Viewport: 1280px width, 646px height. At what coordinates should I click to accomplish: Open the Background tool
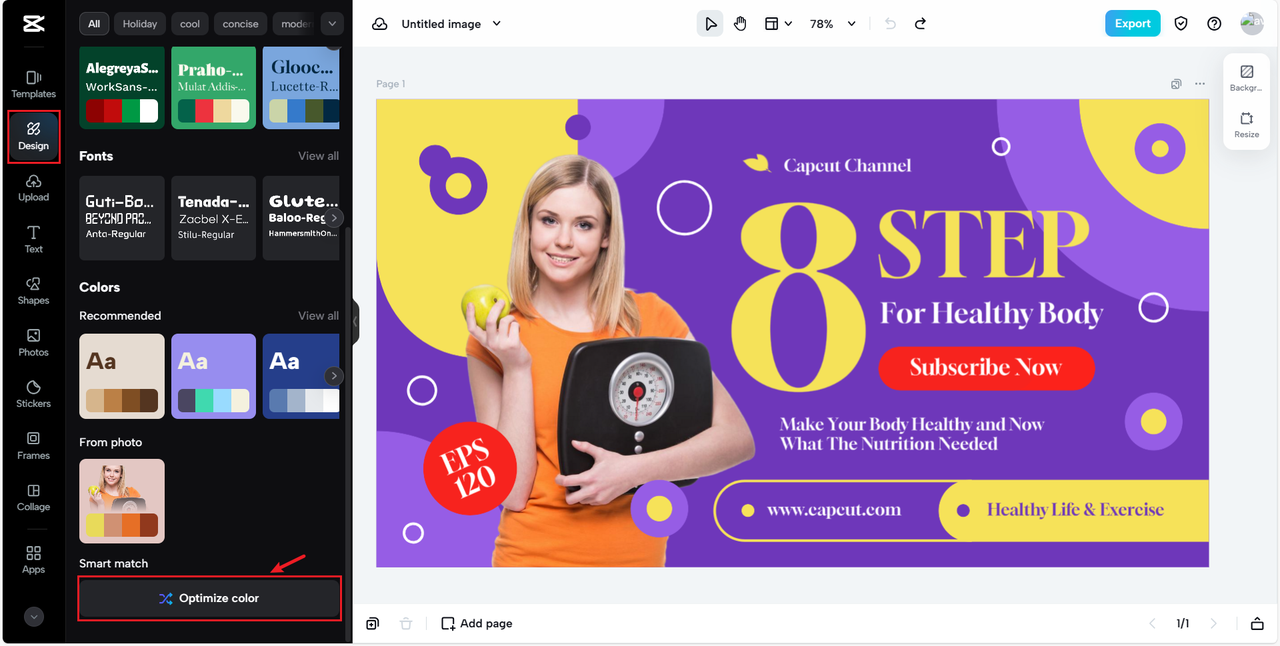click(1246, 79)
